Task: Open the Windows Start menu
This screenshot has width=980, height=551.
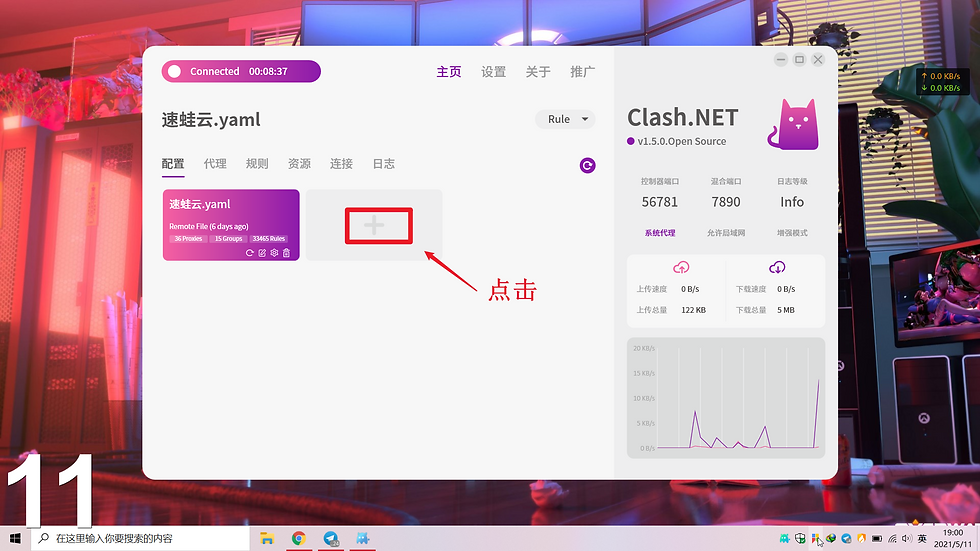Action: pos(15,538)
